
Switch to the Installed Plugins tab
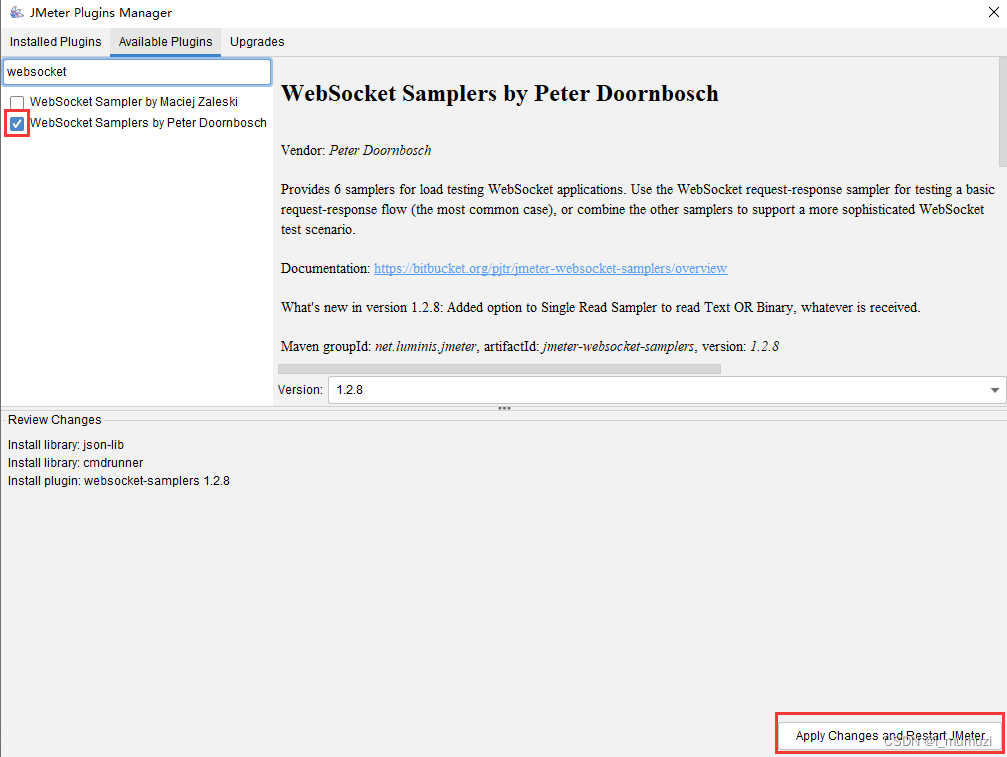[55, 42]
